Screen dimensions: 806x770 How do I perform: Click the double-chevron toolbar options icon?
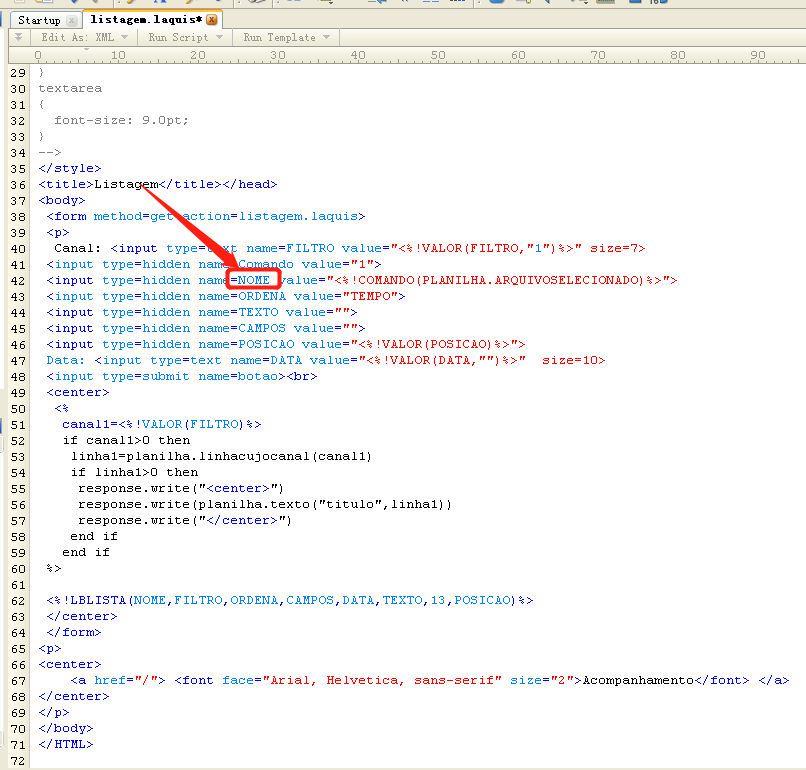(18, 38)
